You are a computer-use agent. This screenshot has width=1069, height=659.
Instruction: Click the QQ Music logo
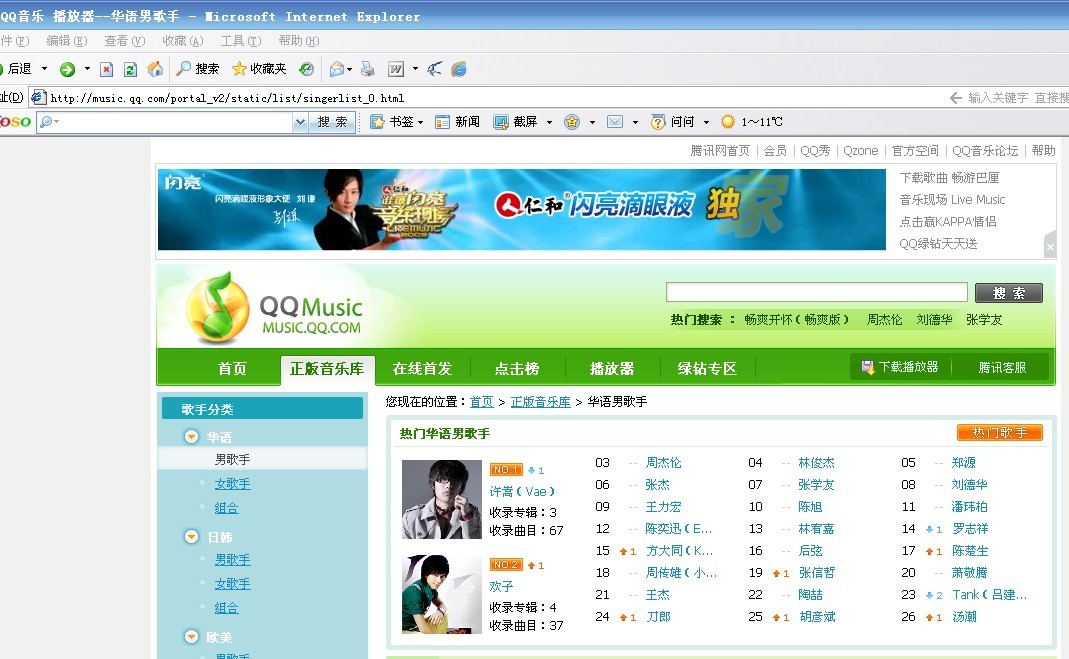coord(275,308)
